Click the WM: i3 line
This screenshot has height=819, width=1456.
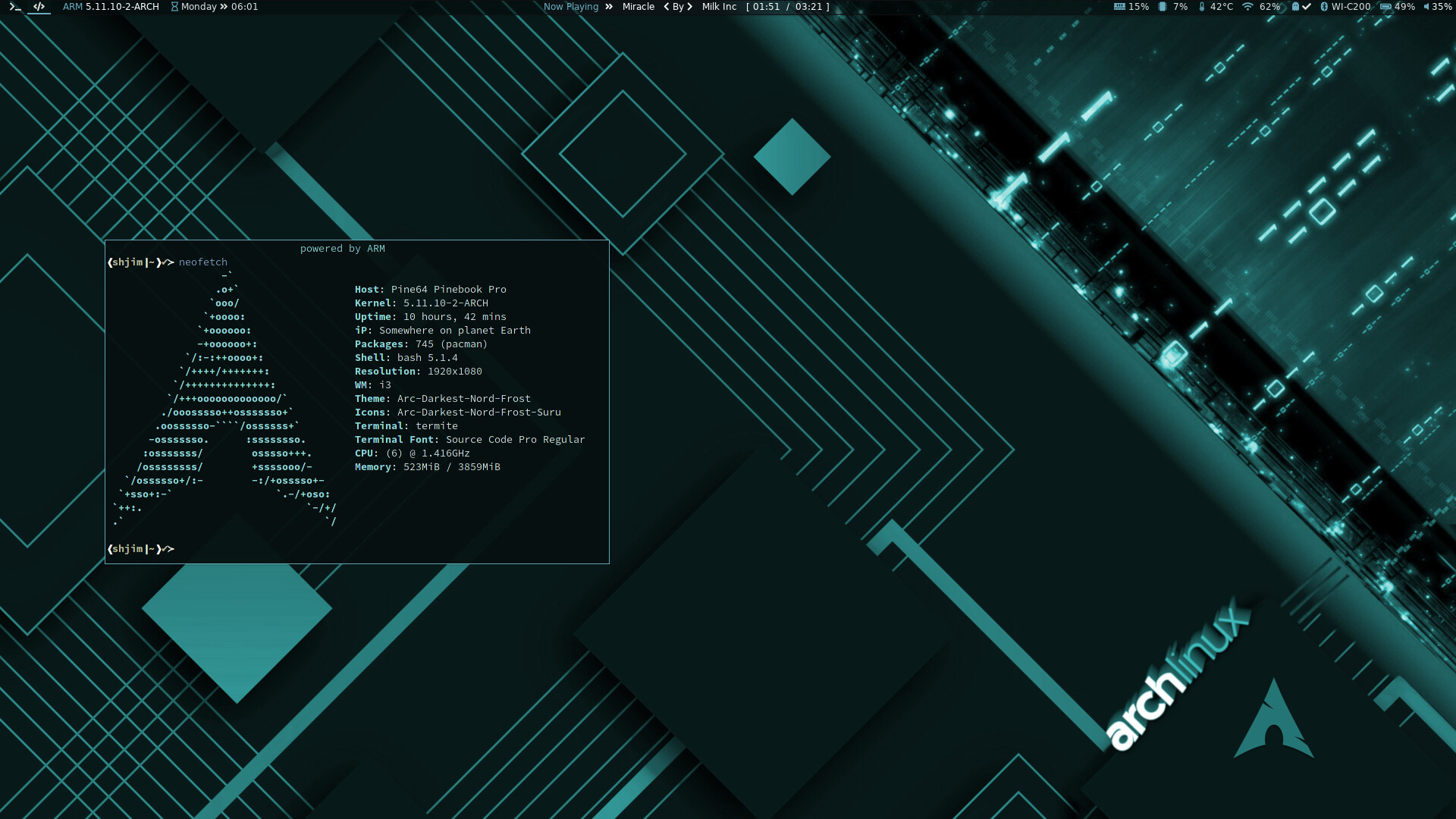[x=373, y=385]
